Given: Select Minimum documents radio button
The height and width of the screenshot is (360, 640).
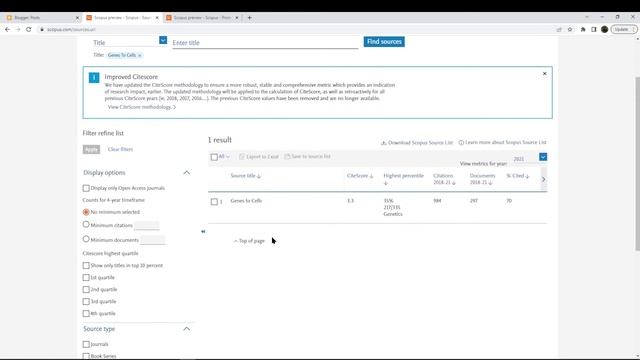Looking at the screenshot, I should (86, 239).
